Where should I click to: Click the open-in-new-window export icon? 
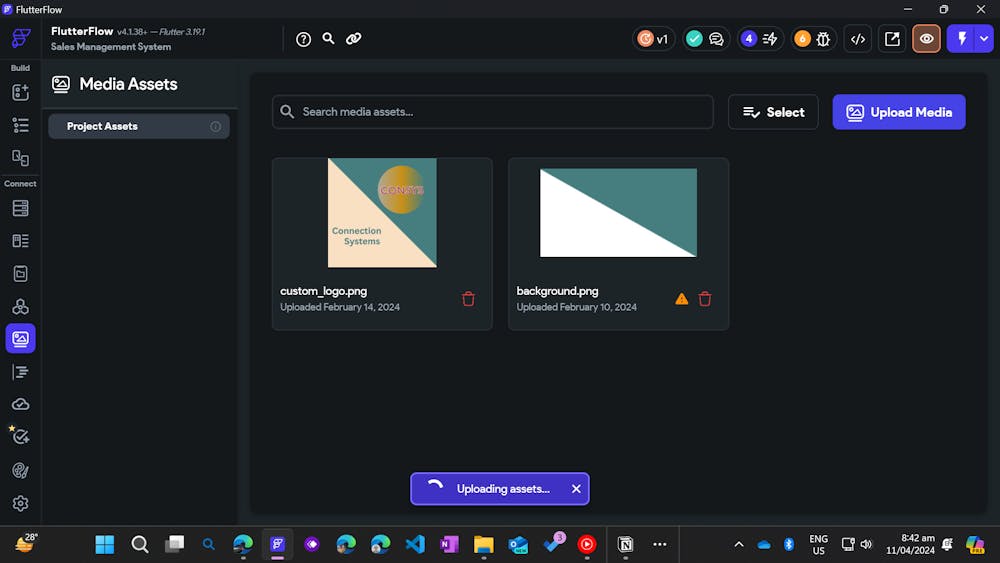(x=892, y=39)
